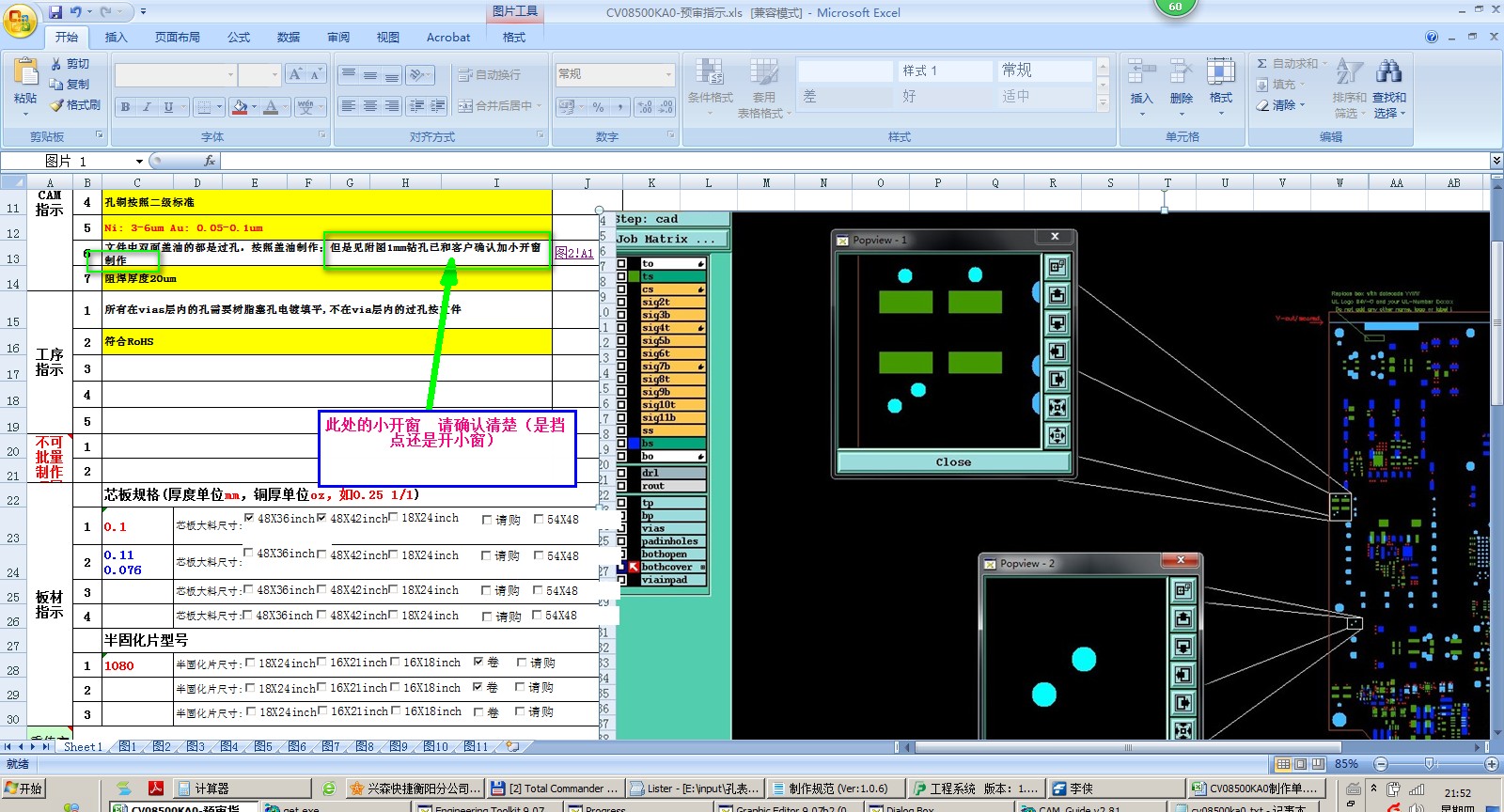Screen dimensions: 1504x812
Task: Uncheck 48X36inch checkbox in the 0.1 row
Action: [249, 518]
